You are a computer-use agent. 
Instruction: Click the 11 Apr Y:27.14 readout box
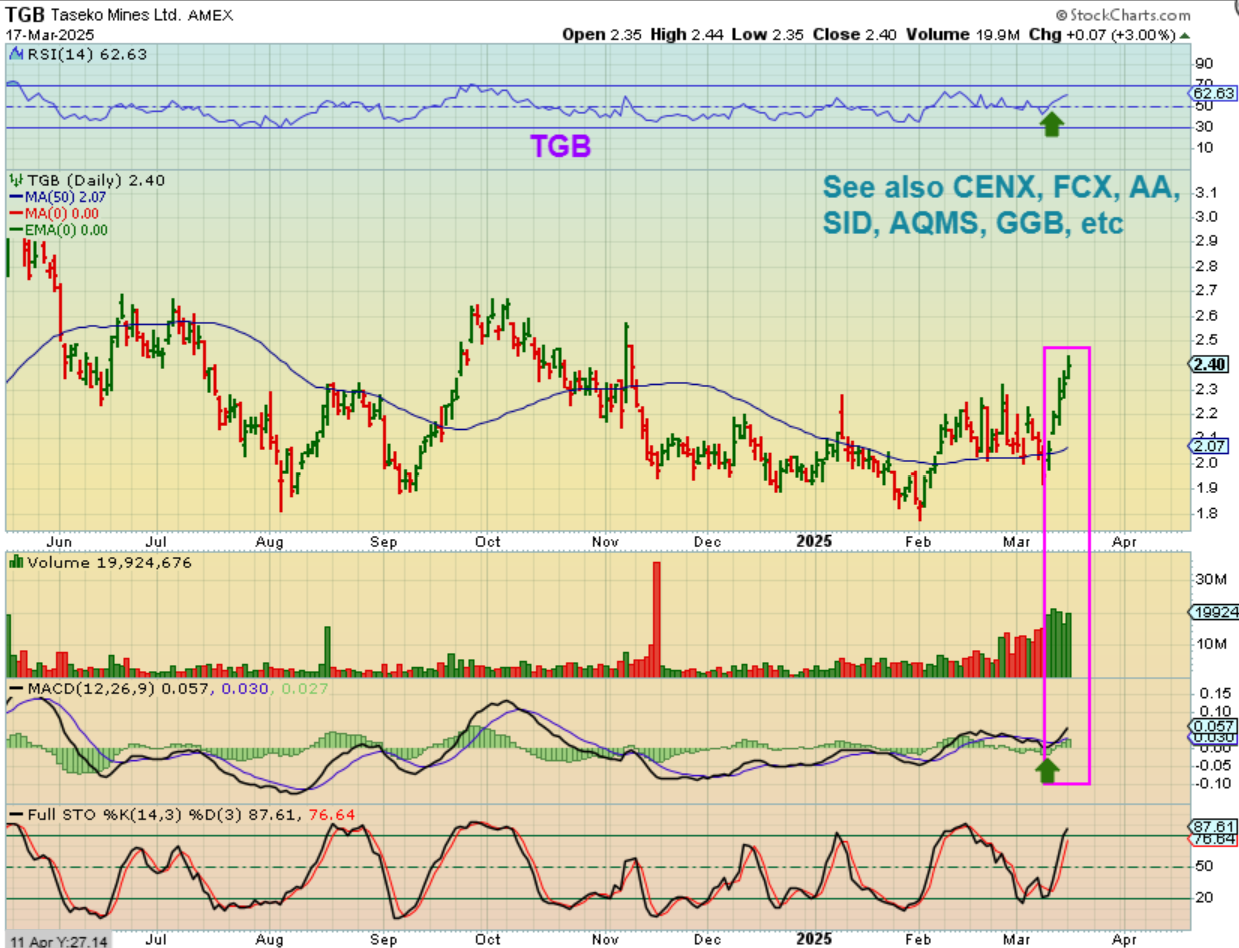[57, 940]
